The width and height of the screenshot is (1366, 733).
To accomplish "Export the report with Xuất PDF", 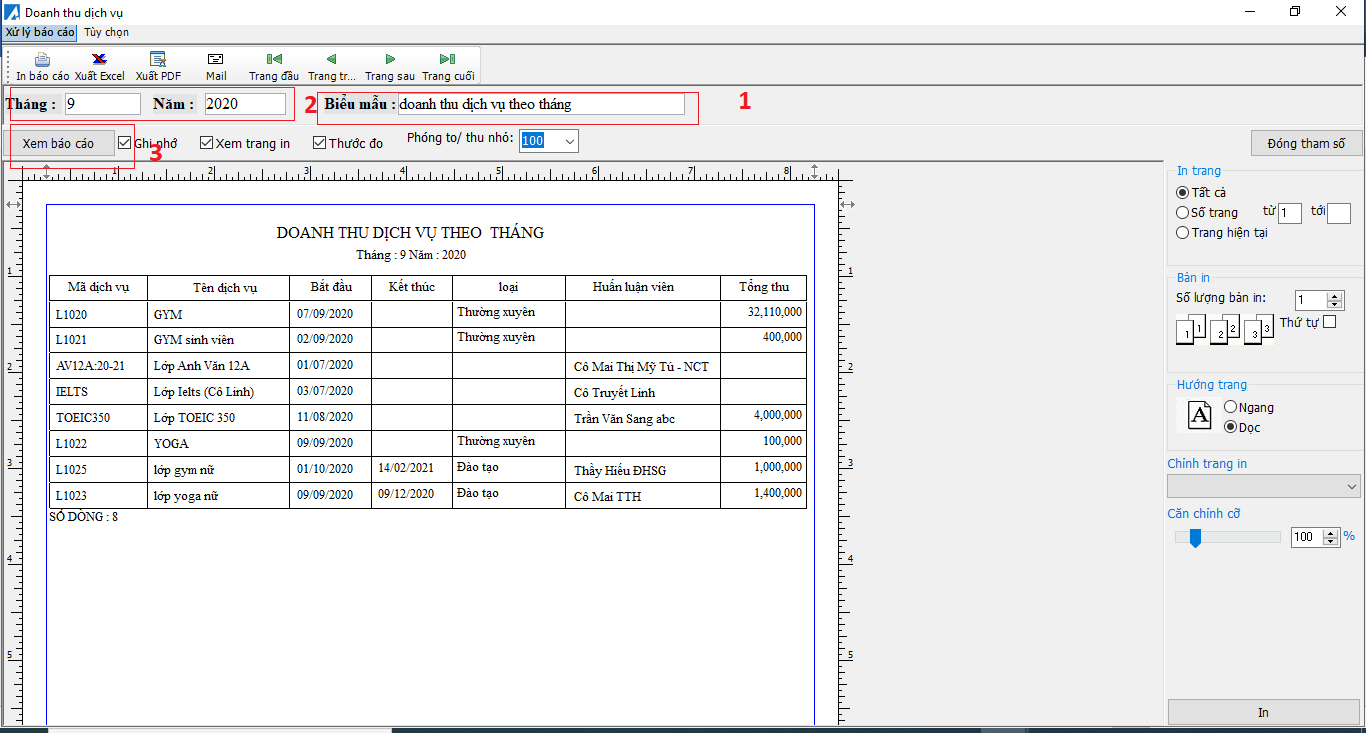I will (x=158, y=66).
